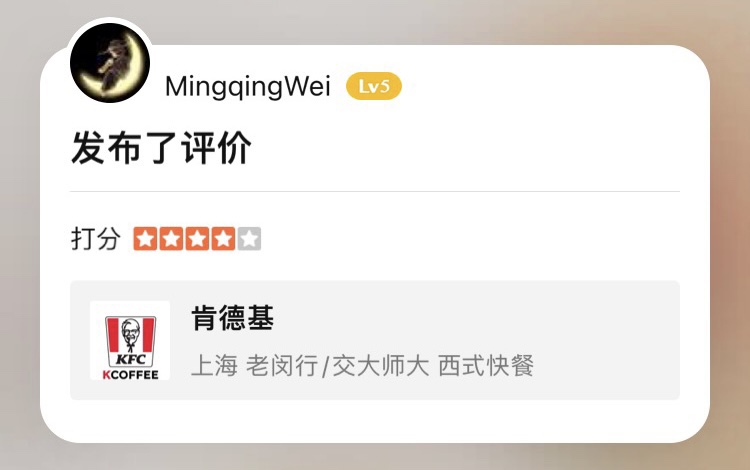Tap the 上海 city label
This screenshot has height=470, width=750.
click(214, 366)
